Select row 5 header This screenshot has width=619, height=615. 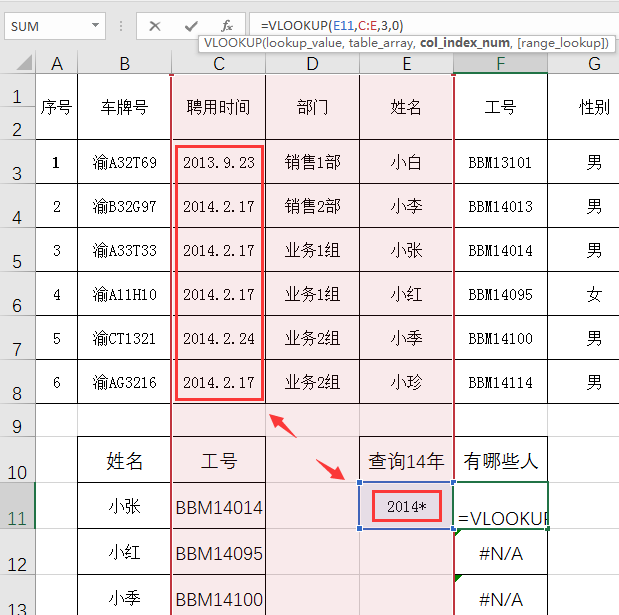pos(17,250)
